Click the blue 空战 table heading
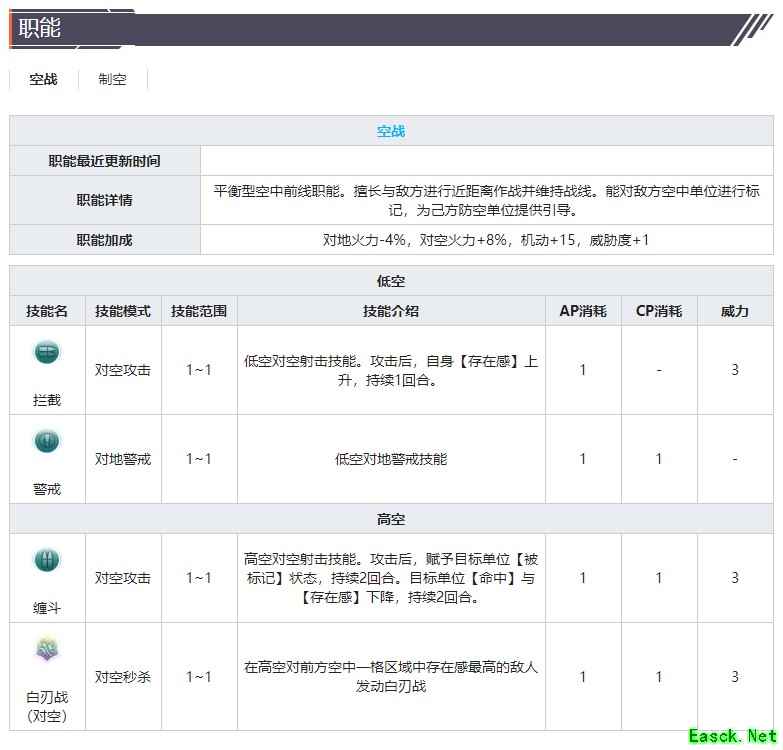Viewport: 783px width, 750px height. pyautogui.click(x=391, y=131)
